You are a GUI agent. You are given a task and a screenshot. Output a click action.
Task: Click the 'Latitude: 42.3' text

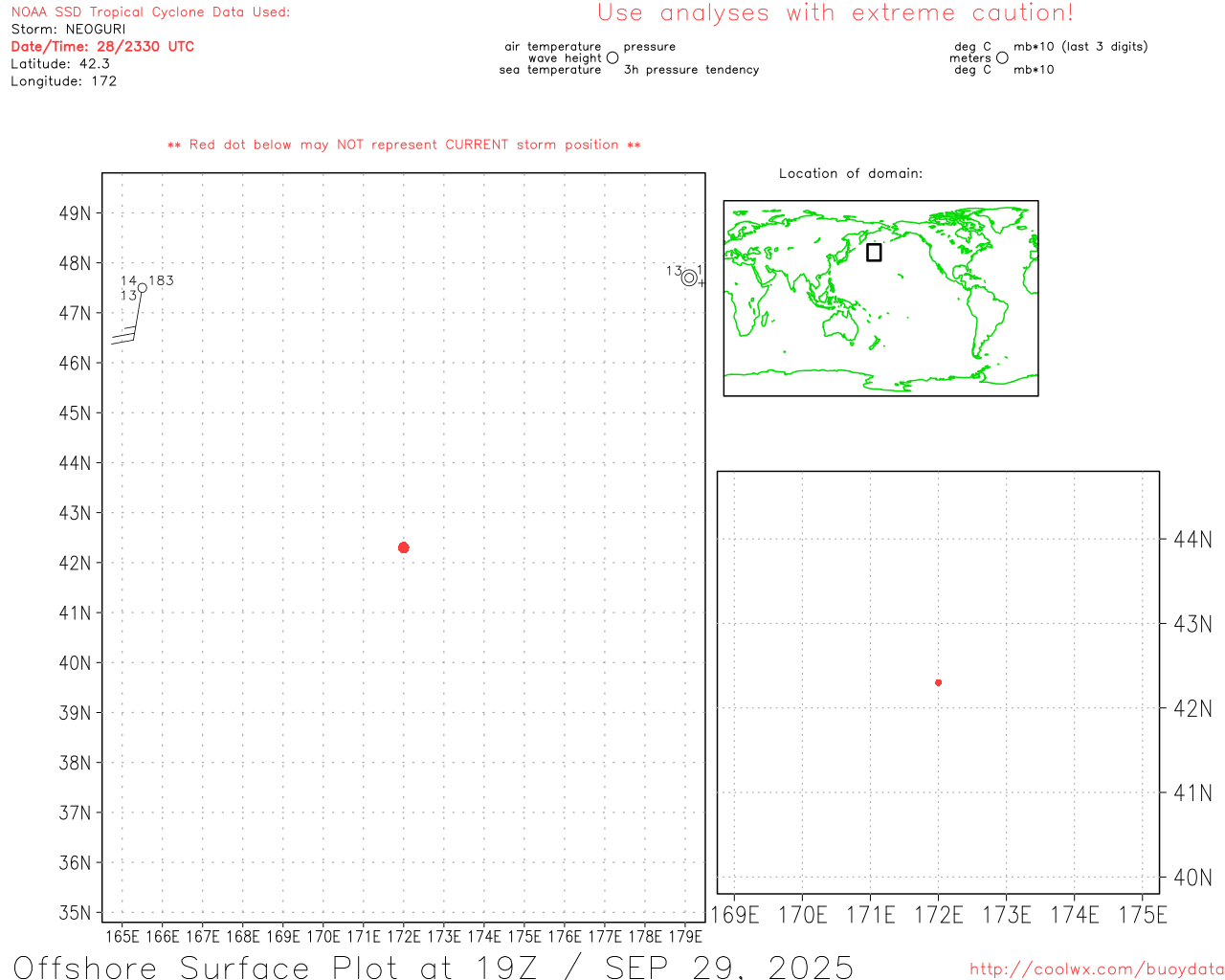tap(60, 64)
